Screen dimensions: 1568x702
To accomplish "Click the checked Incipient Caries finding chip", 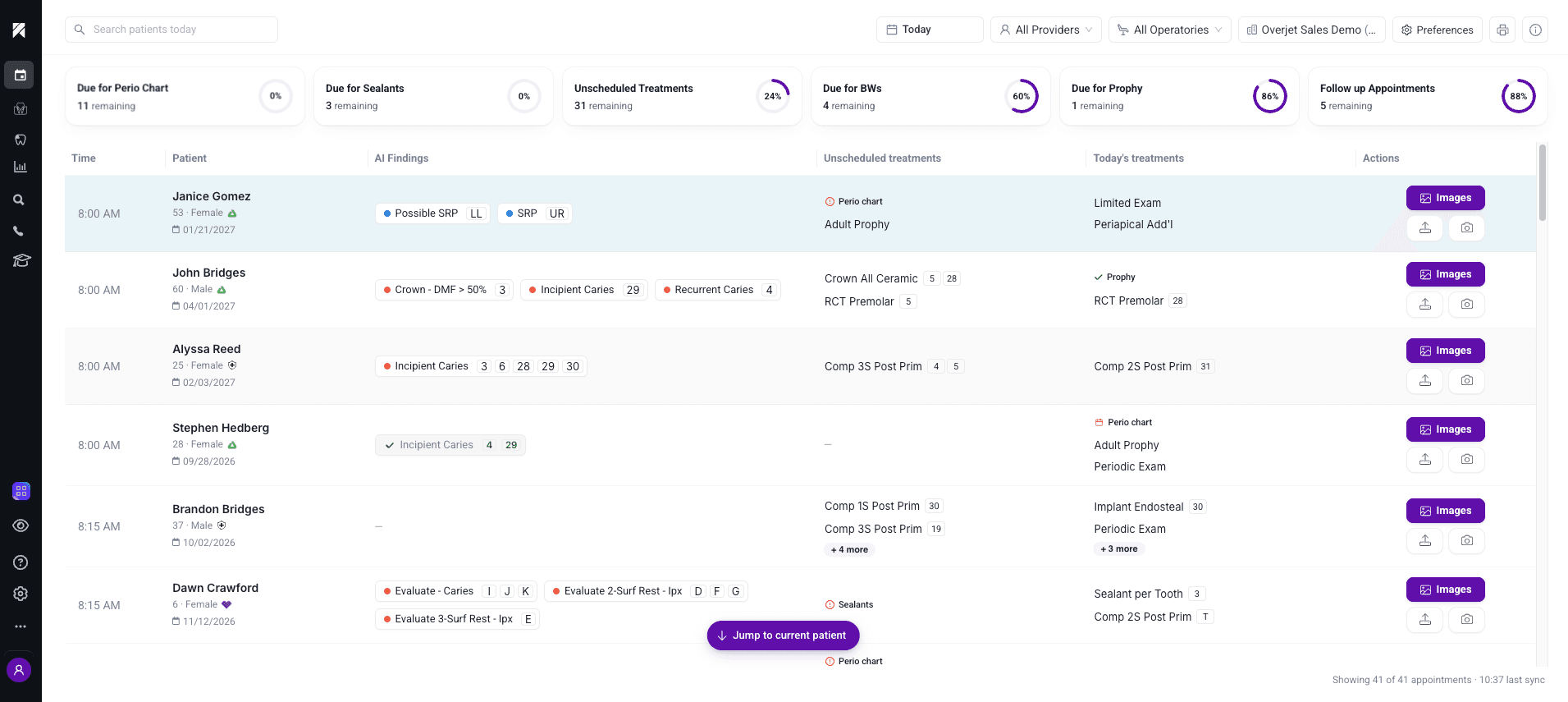I will (450, 445).
